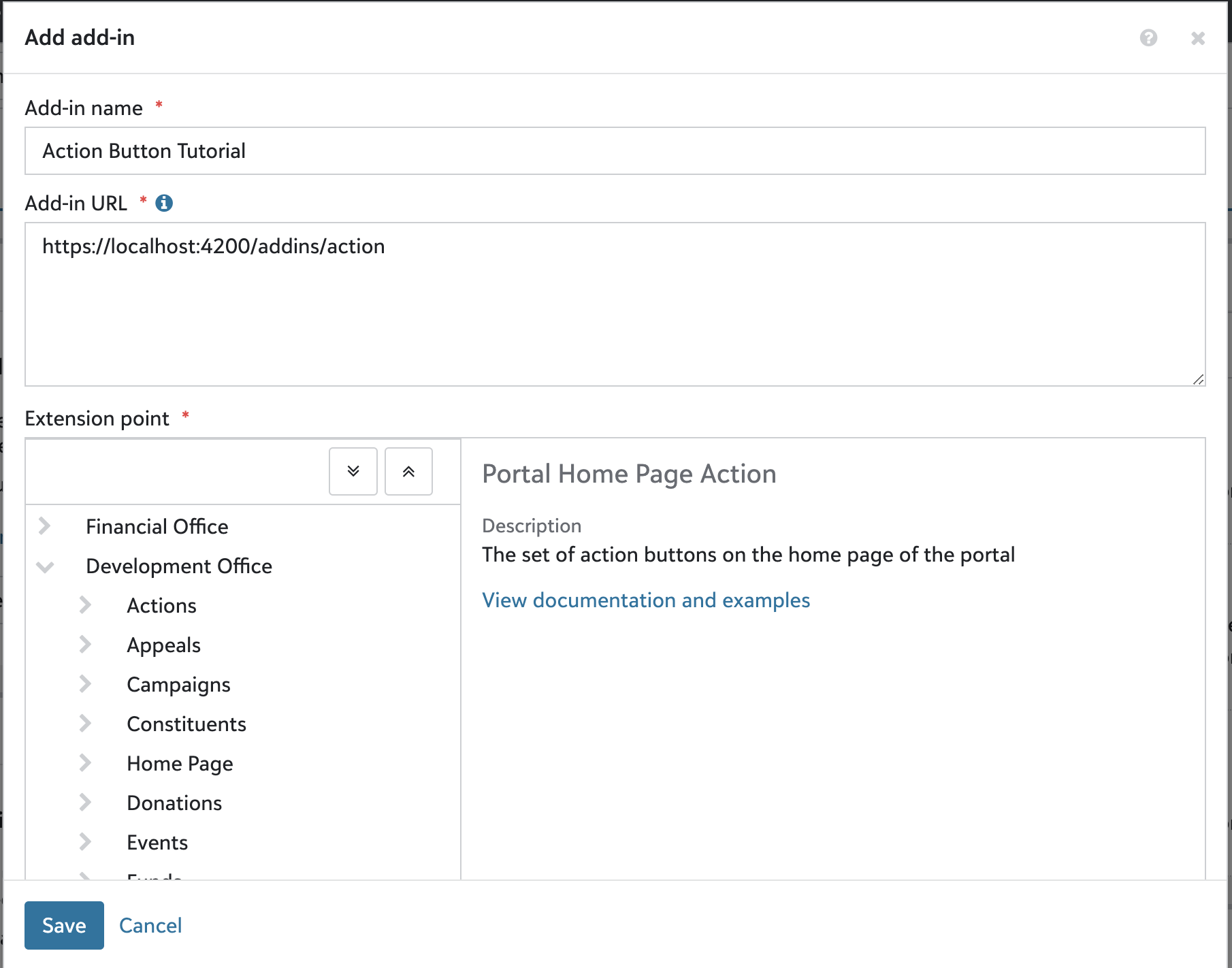This screenshot has width=1232, height=968.
Task: Click the Add-in URL info icon
Action: [164, 203]
